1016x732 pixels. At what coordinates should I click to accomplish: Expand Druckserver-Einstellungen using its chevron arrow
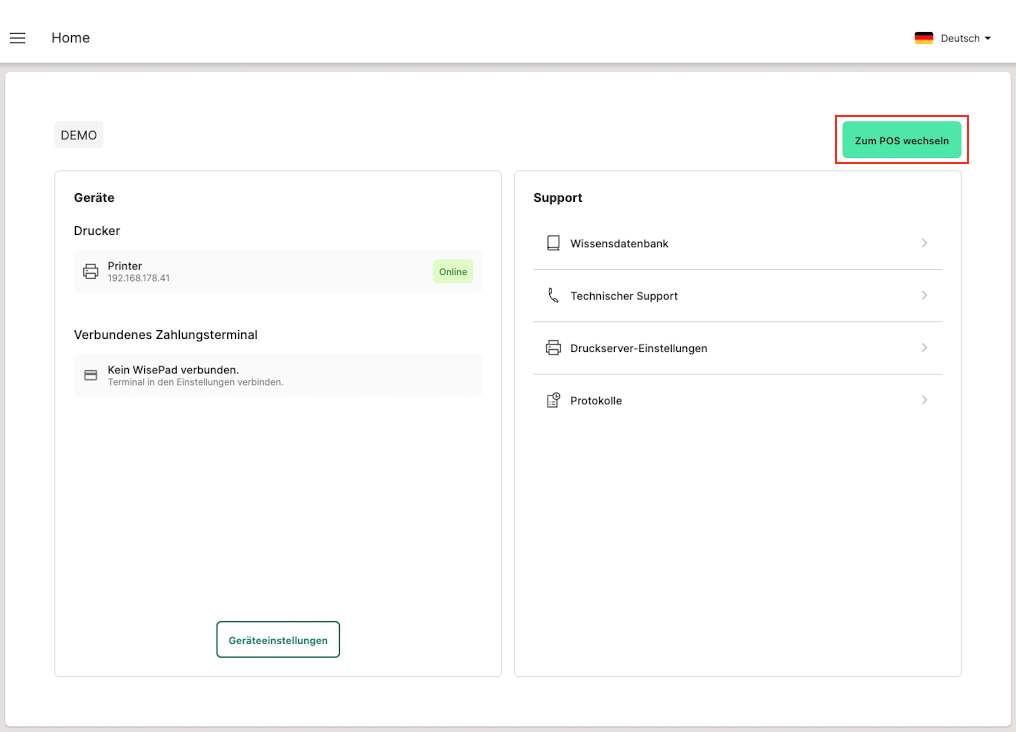(x=924, y=348)
